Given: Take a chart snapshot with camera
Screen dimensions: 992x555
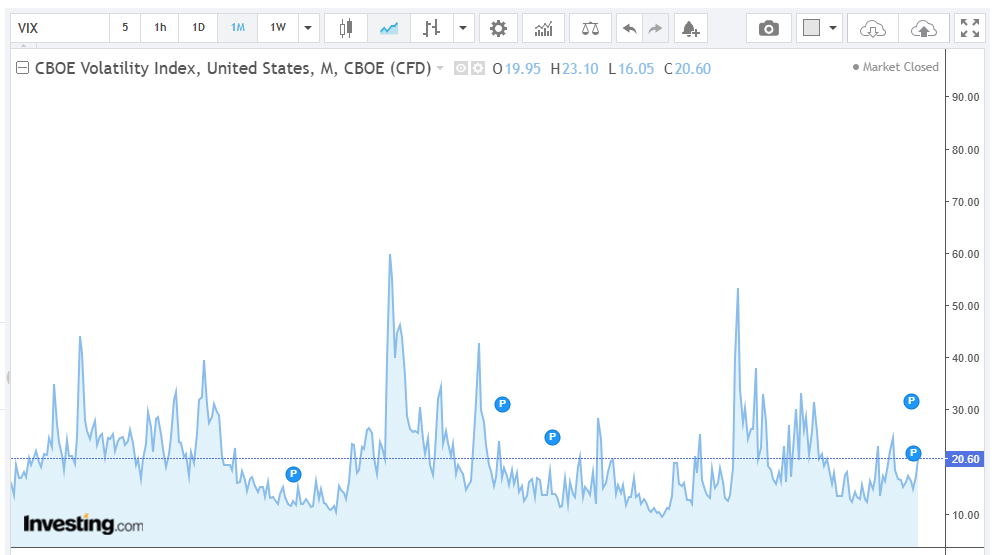Looking at the screenshot, I should 768,28.
